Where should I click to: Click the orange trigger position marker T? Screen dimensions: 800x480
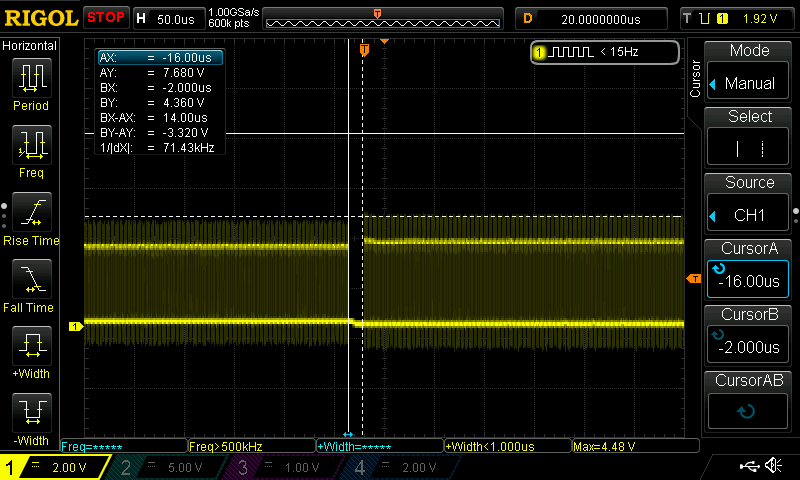click(364, 50)
